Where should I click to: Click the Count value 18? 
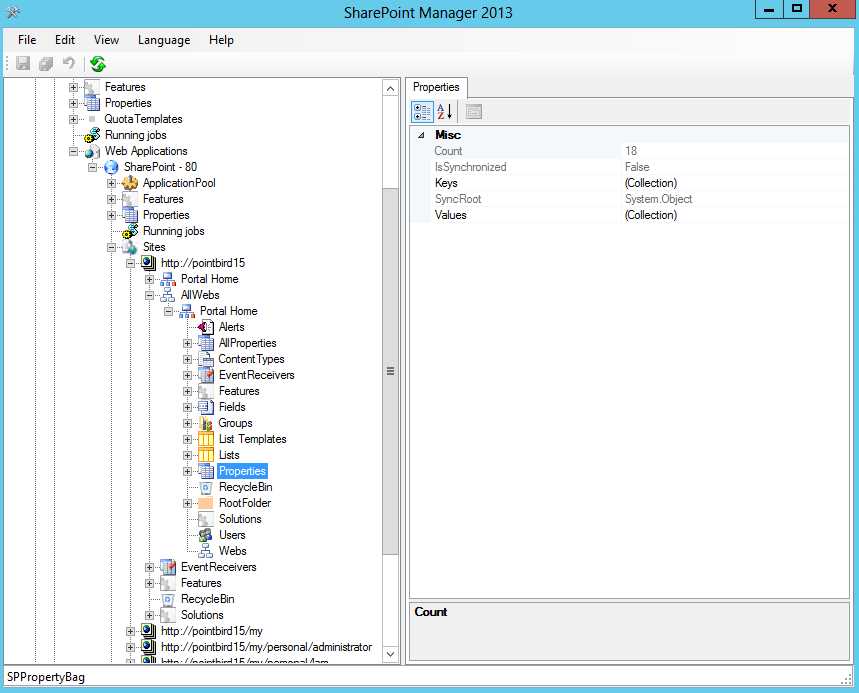point(631,151)
